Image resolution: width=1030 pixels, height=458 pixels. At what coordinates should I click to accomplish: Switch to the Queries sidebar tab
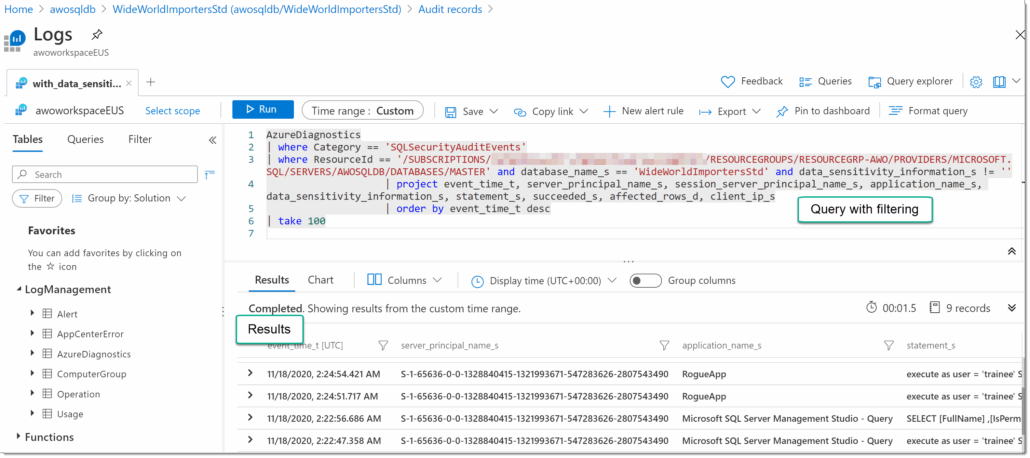point(85,139)
